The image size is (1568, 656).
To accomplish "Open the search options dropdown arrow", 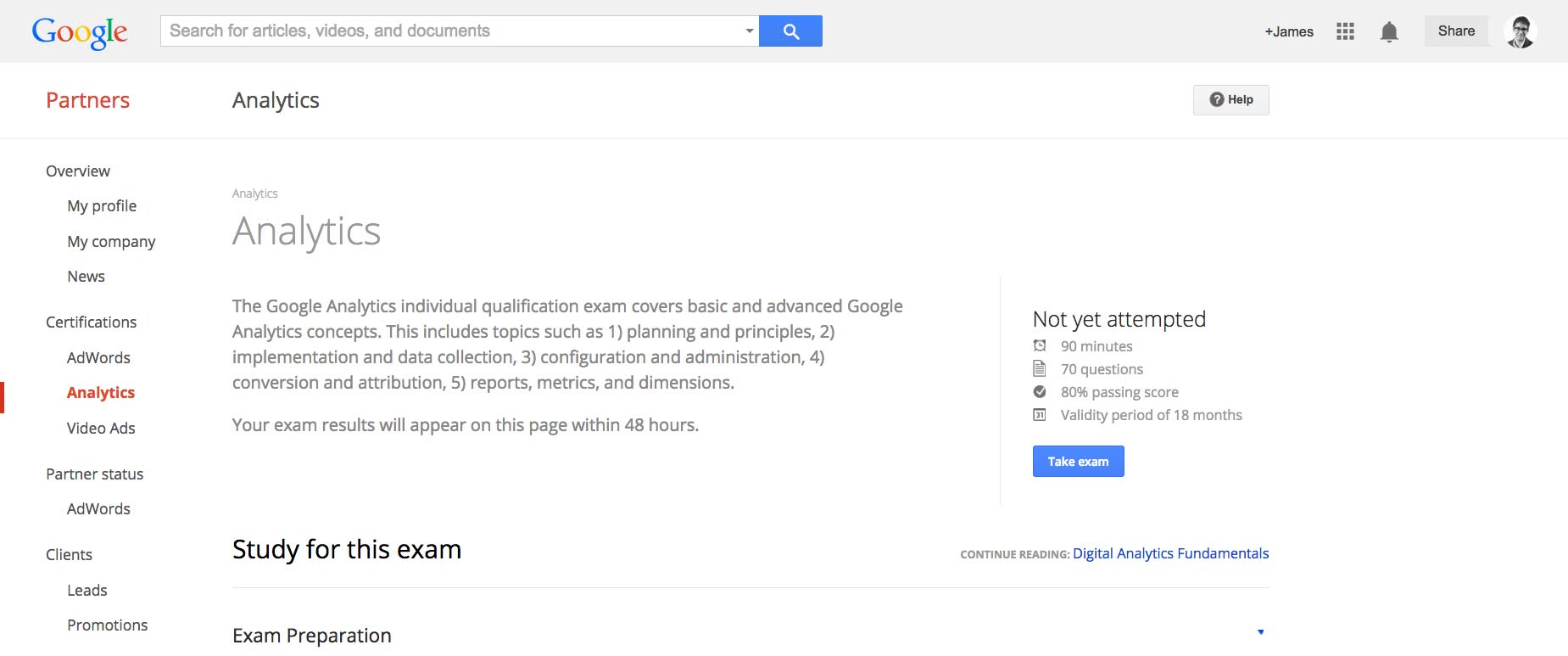I will 749,31.
